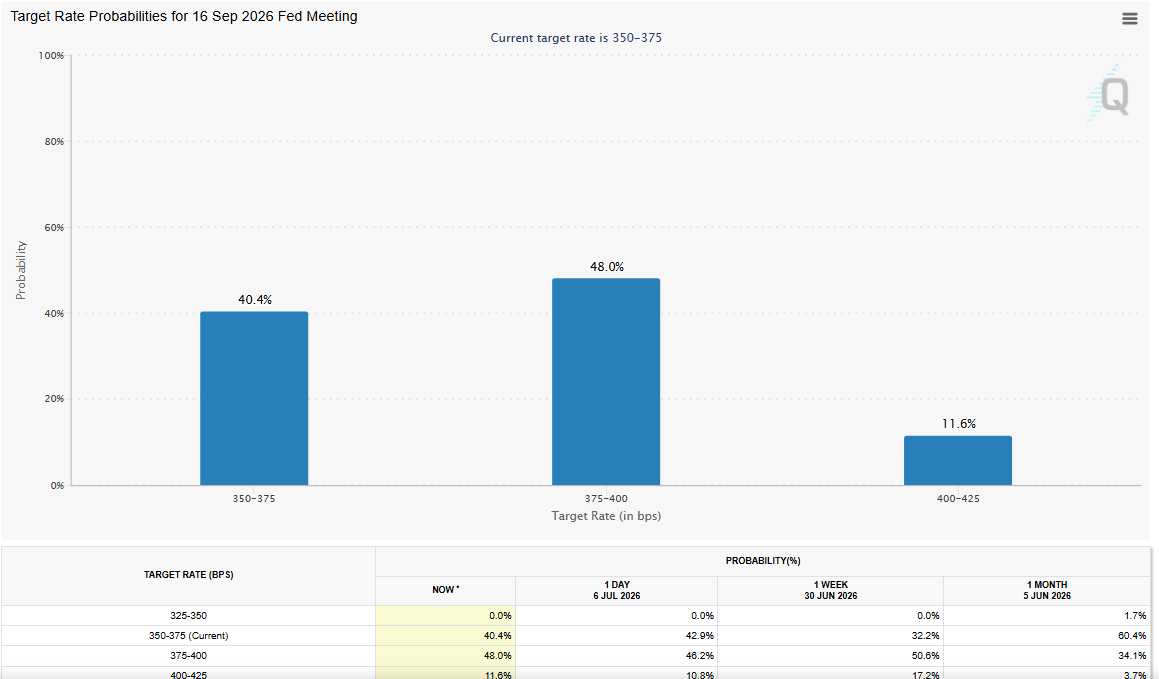Click the 60% y-axis tick label
This screenshot has height=679, width=1159.
pyautogui.click(x=54, y=228)
